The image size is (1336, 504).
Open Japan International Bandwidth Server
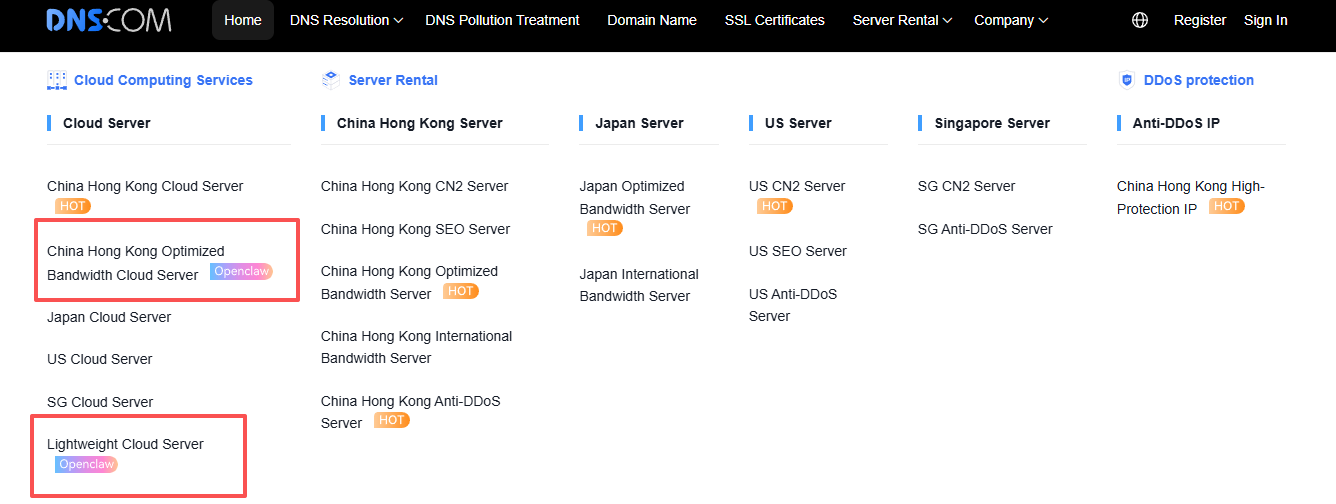click(639, 285)
